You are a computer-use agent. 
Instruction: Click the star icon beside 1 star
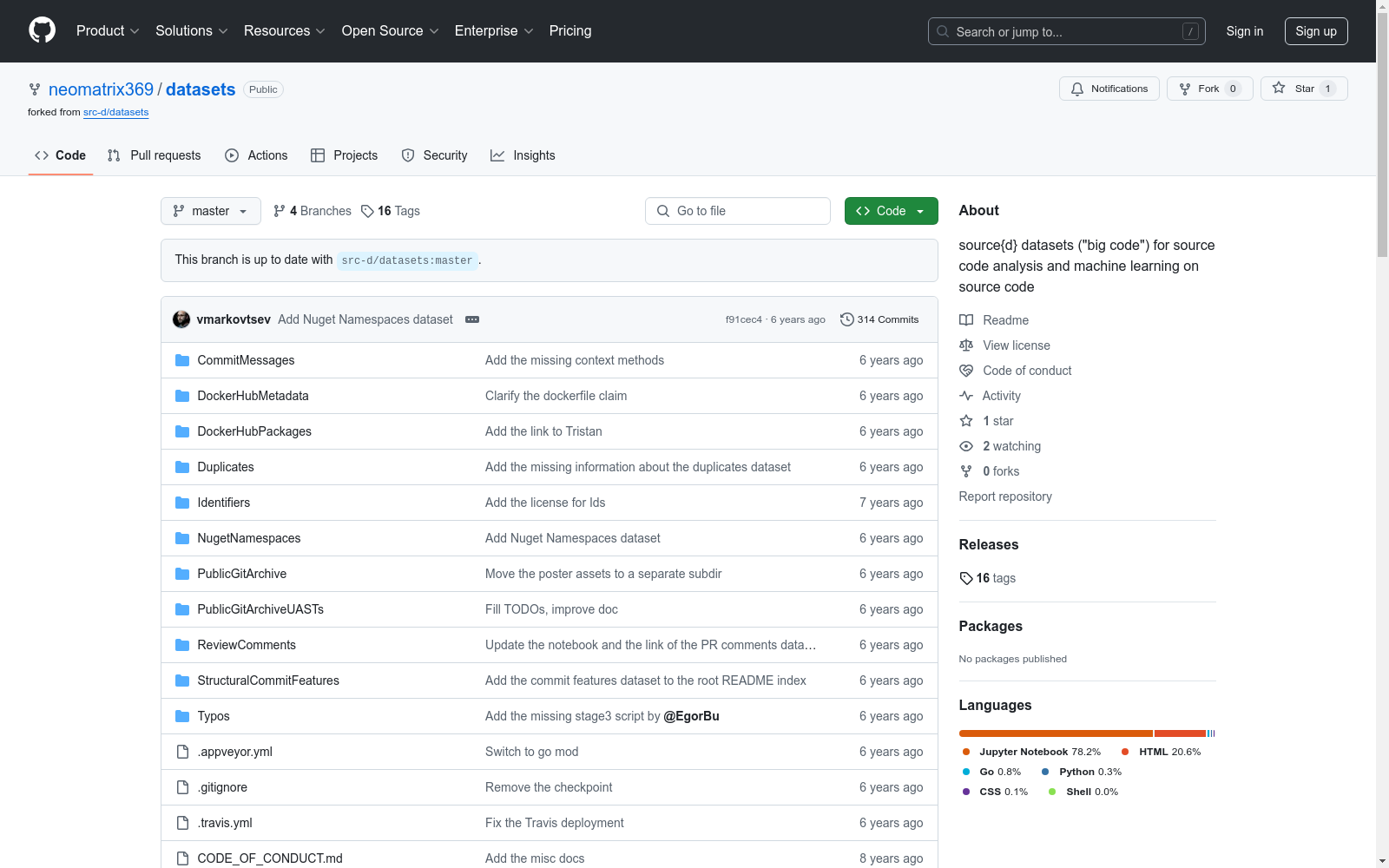tap(966, 421)
